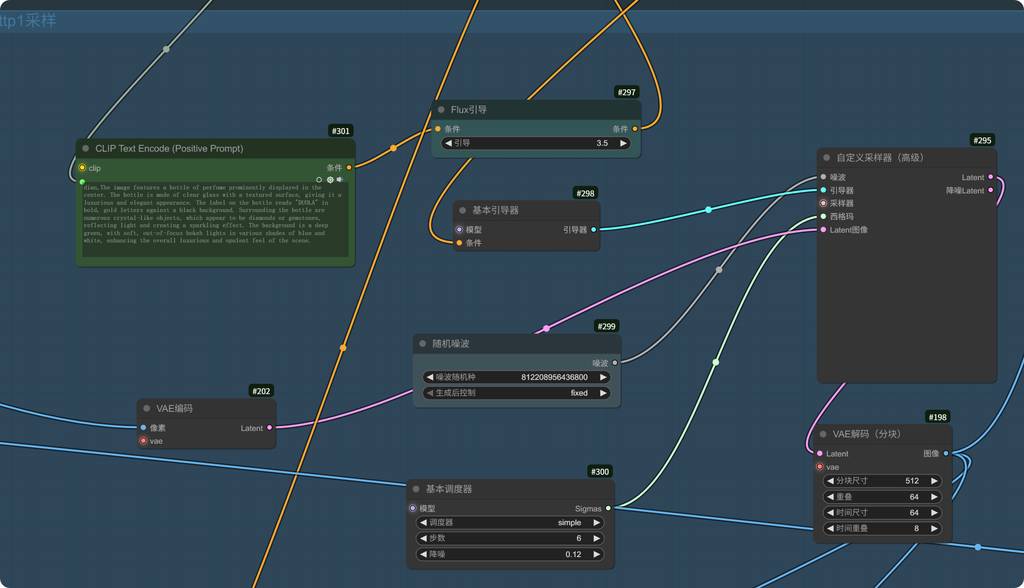
Task: Click the #295 node ID badge
Action: pos(982,140)
